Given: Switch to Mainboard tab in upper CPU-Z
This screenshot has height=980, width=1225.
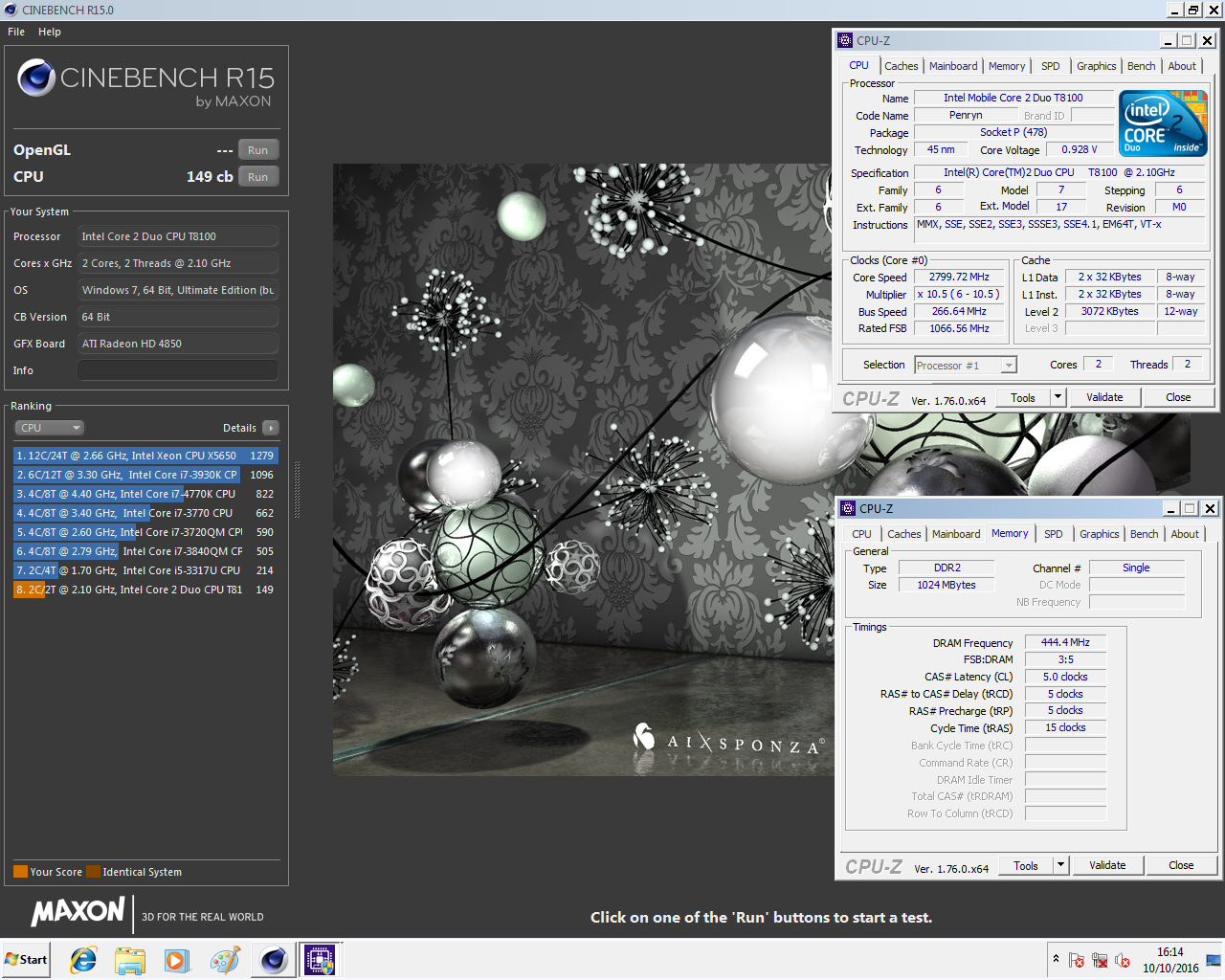Looking at the screenshot, I should [x=953, y=66].
